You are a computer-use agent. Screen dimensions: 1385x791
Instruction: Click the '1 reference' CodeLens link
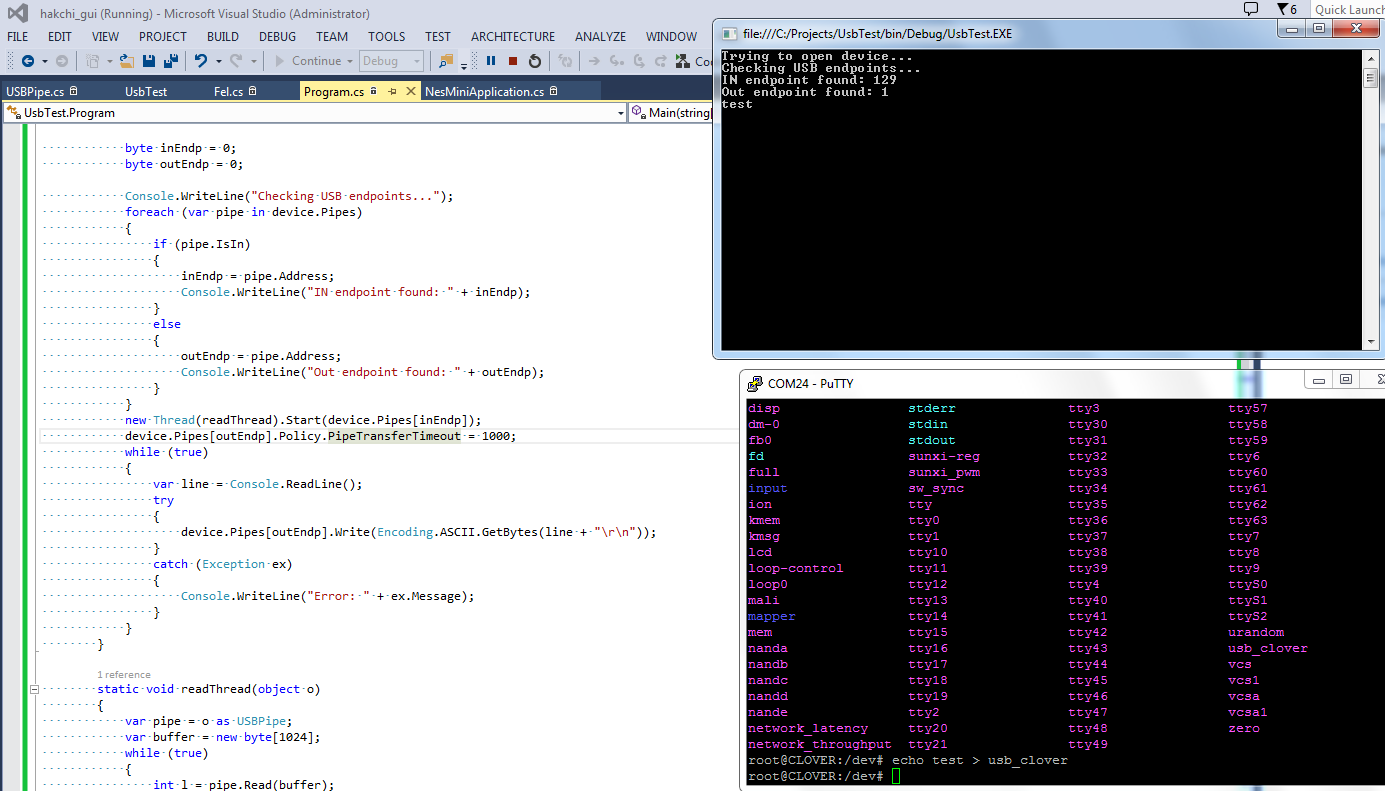point(124,675)
